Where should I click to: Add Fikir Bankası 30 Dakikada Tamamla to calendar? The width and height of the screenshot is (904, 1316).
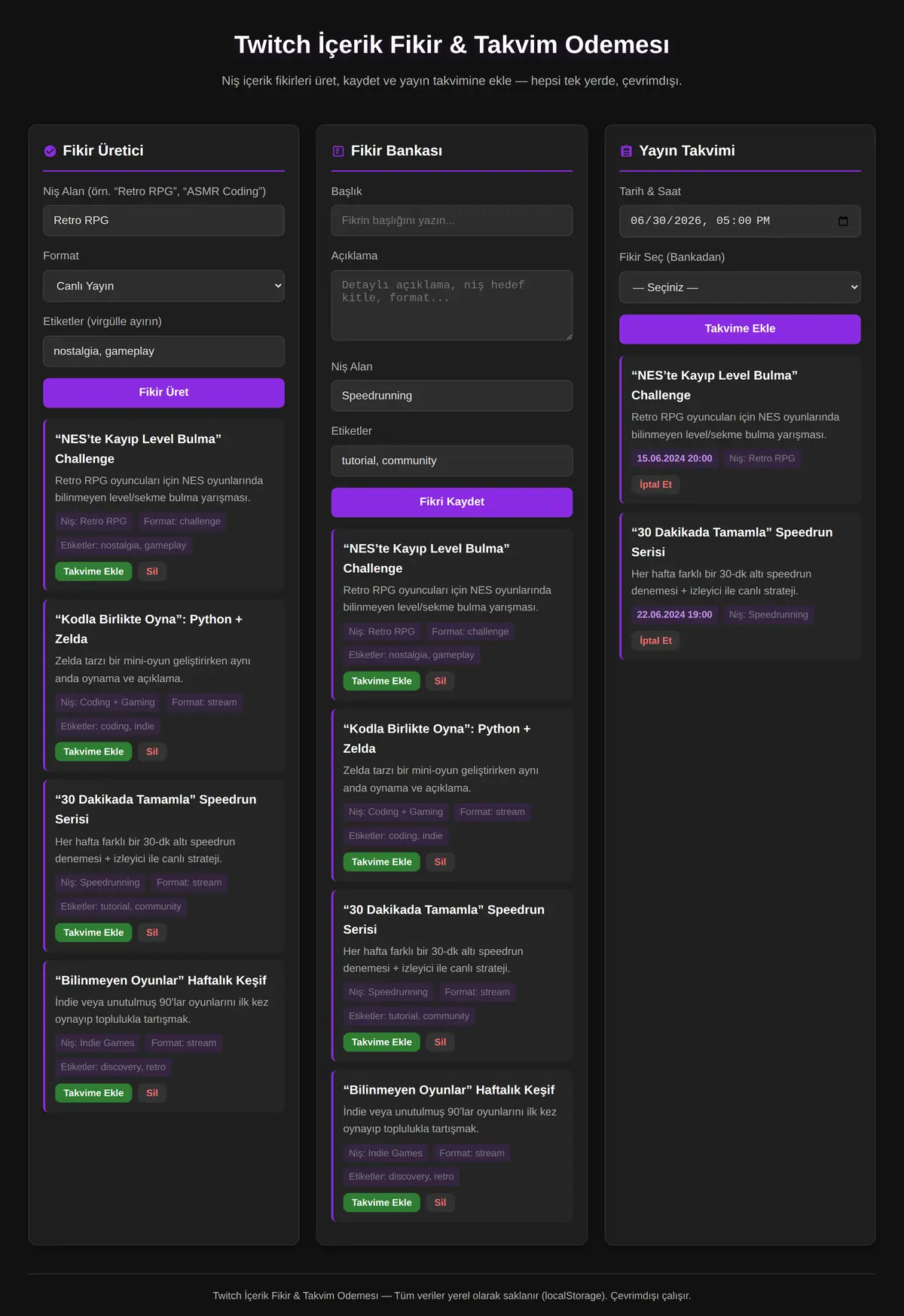pyautogui.click(x=382, y=1042)
